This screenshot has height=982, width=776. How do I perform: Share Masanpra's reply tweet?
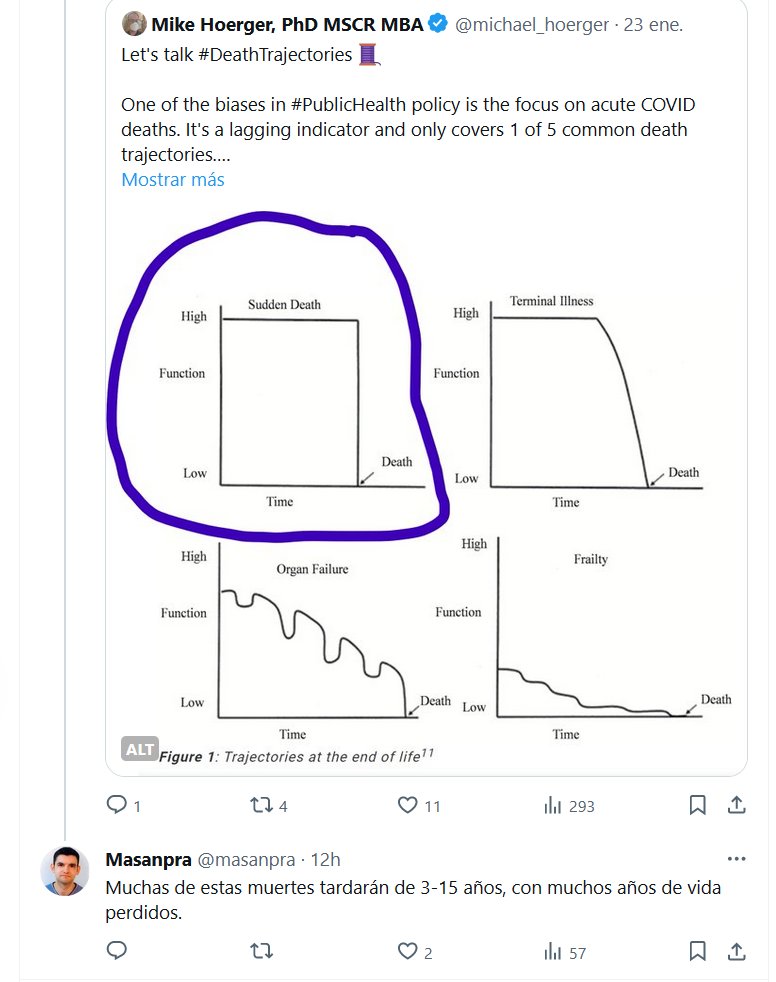735,952
